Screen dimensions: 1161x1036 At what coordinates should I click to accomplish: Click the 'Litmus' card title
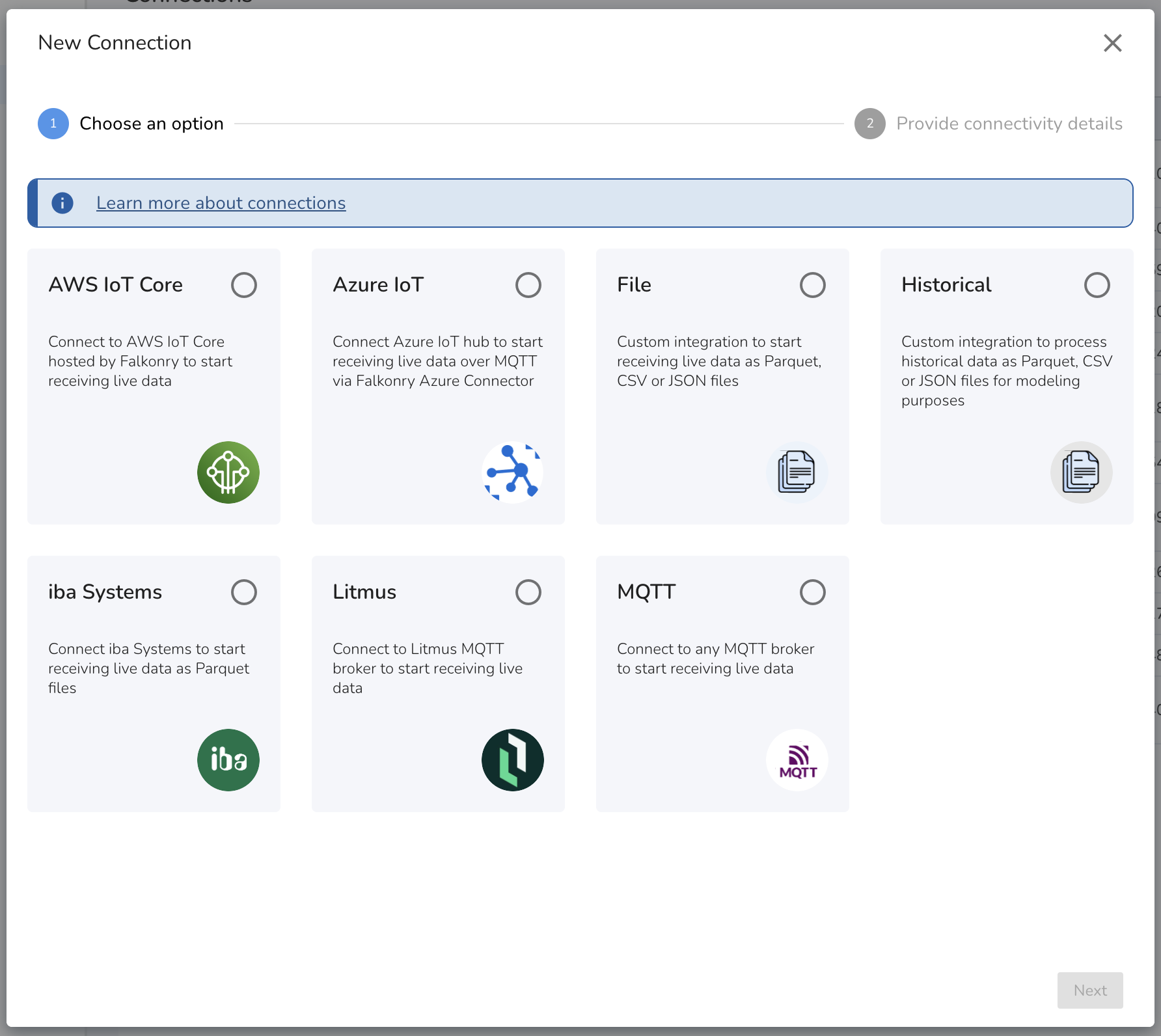[x=364, y=592]
